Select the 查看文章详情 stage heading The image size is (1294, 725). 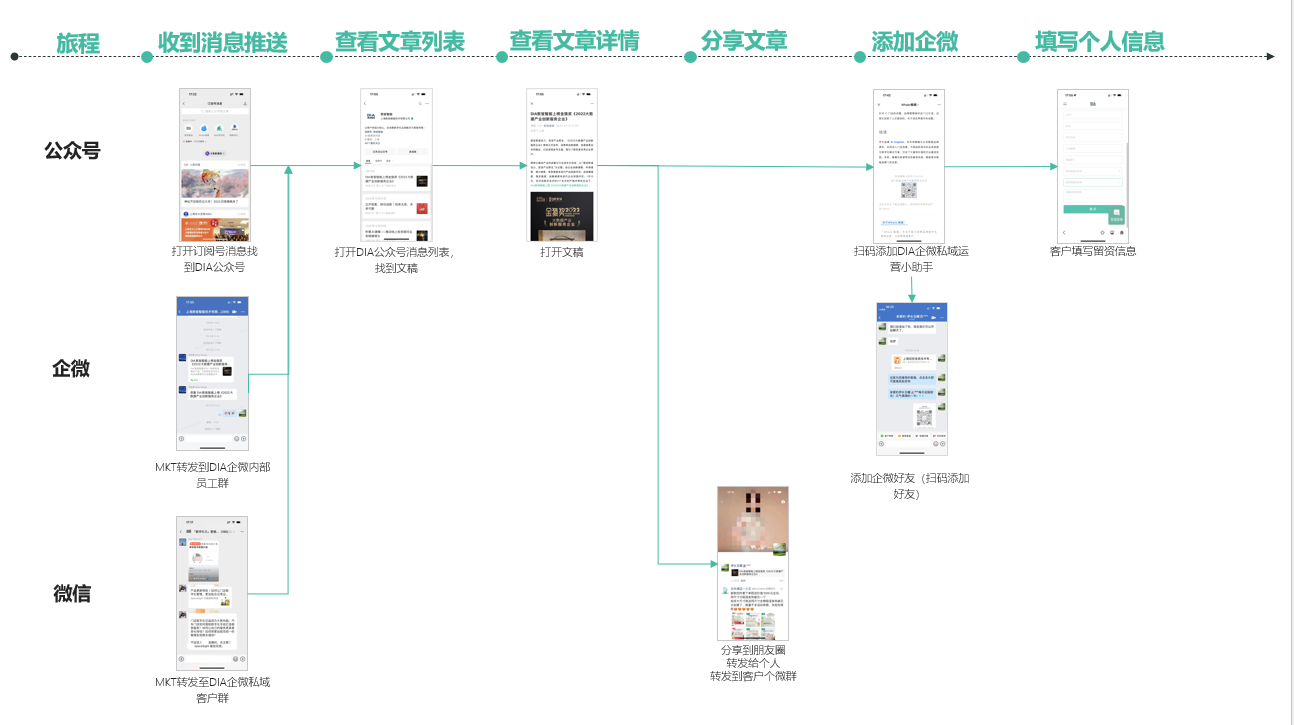pos(574,41)
